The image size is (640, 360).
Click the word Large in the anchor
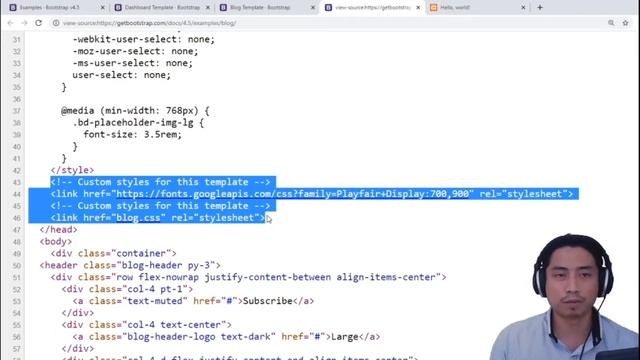point(345,337)
